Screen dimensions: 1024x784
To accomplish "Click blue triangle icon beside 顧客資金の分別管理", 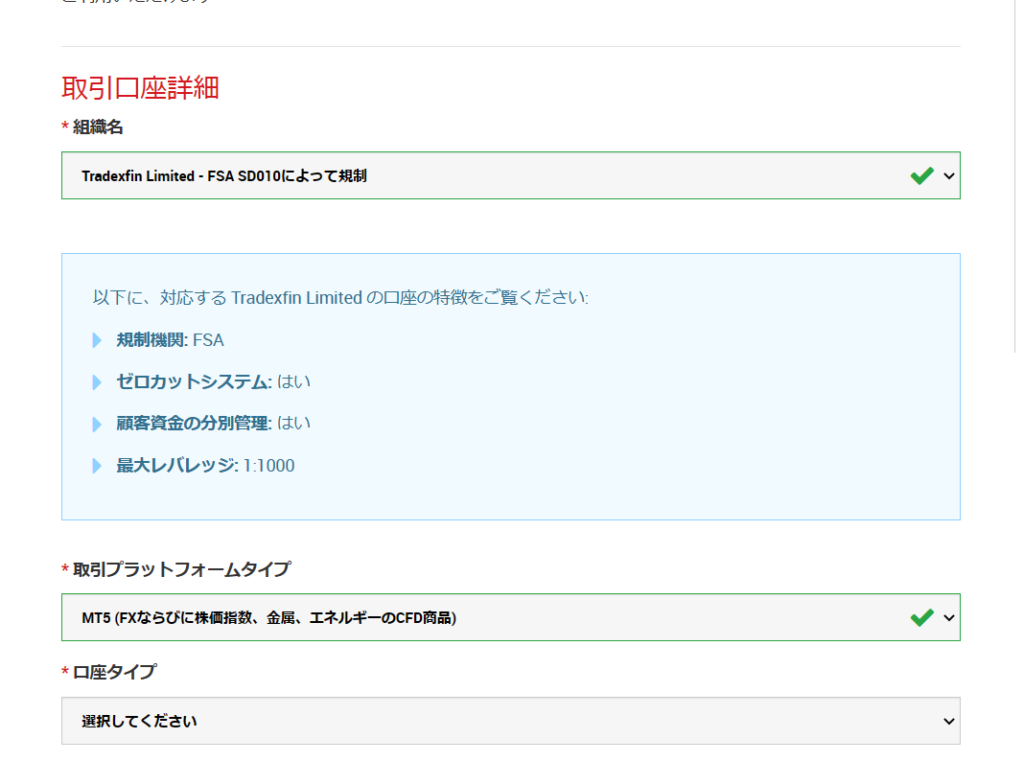I will (x=97, y=424).
